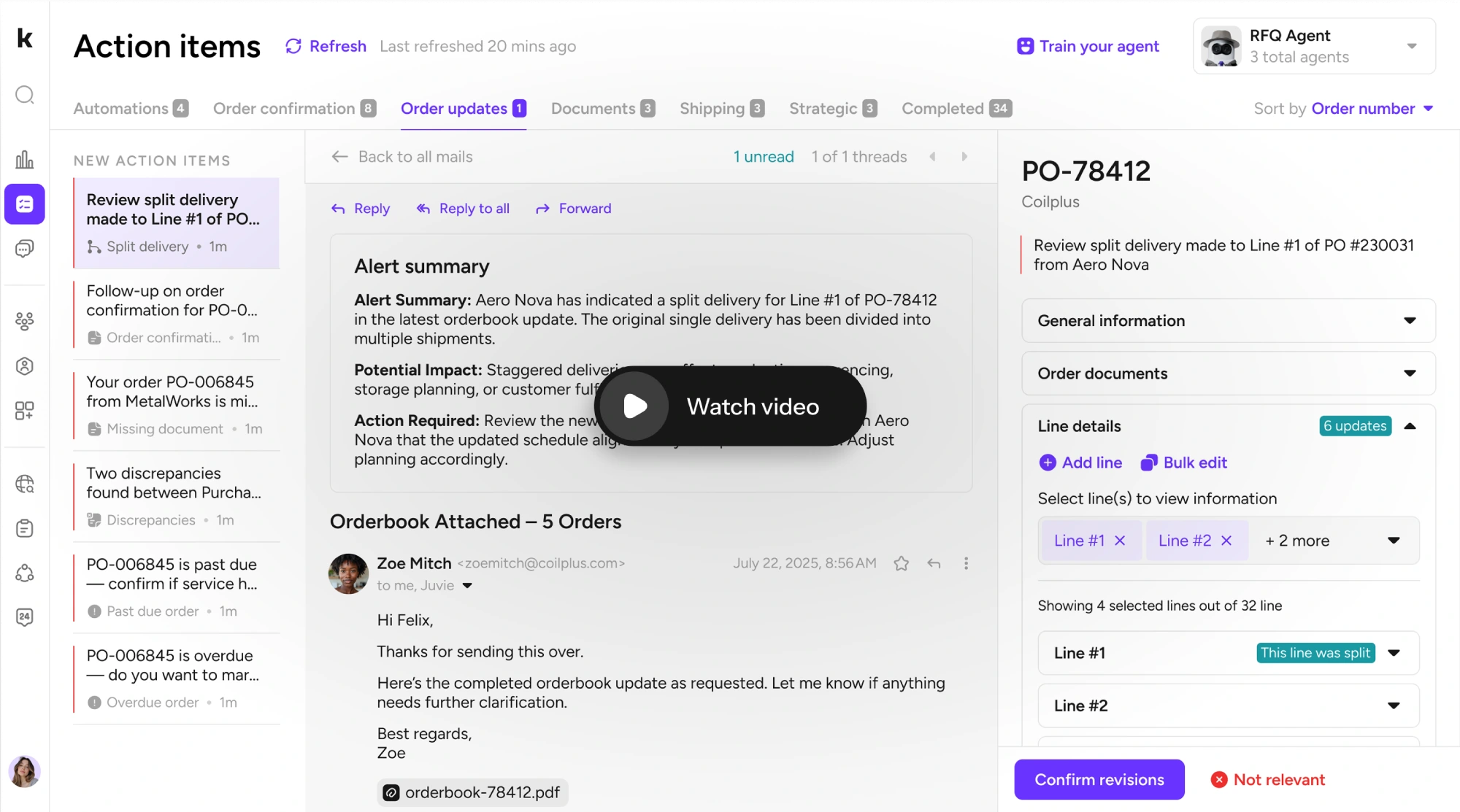This screenshot has width=1460, height=812.
Task: Click the search icon in sidebar
Action: click(x=25, y=95)
